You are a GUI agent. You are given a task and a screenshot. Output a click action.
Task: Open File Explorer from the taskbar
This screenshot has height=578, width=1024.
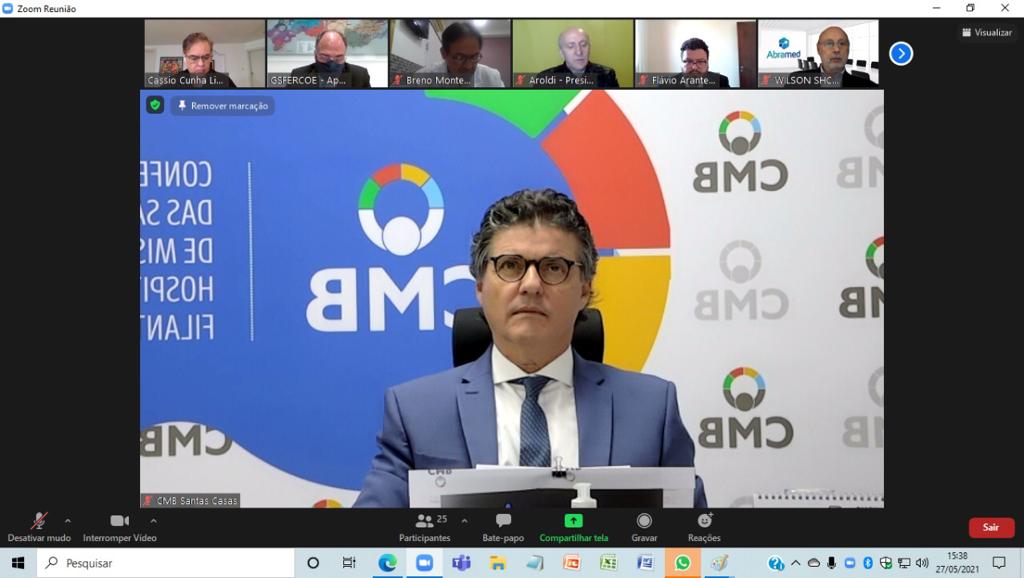tap(498, 563)
